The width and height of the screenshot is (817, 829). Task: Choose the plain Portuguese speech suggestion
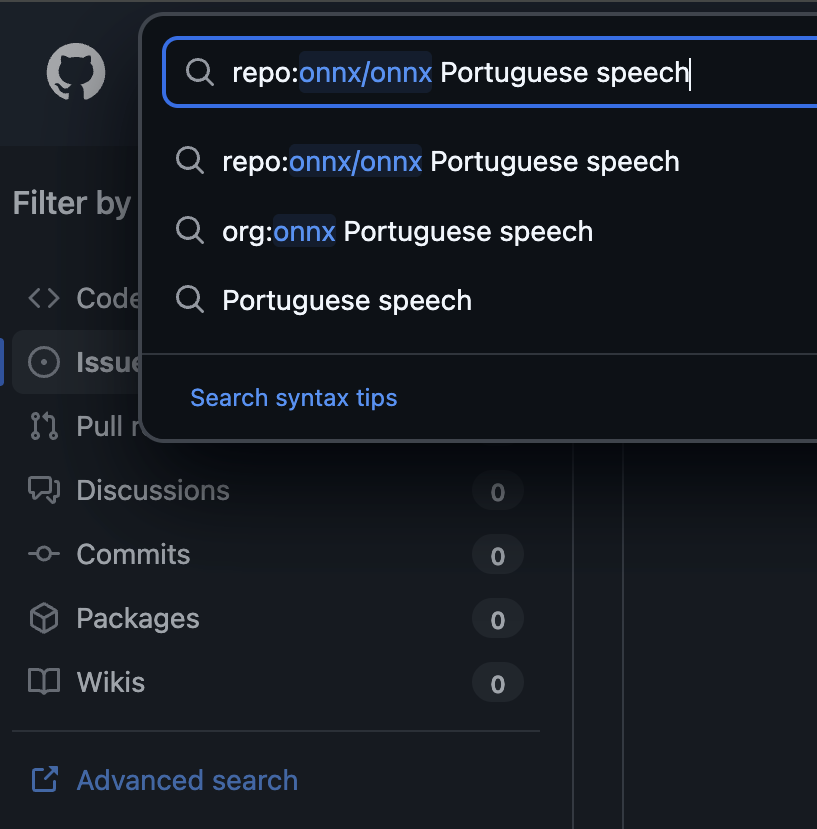[346, 301]
